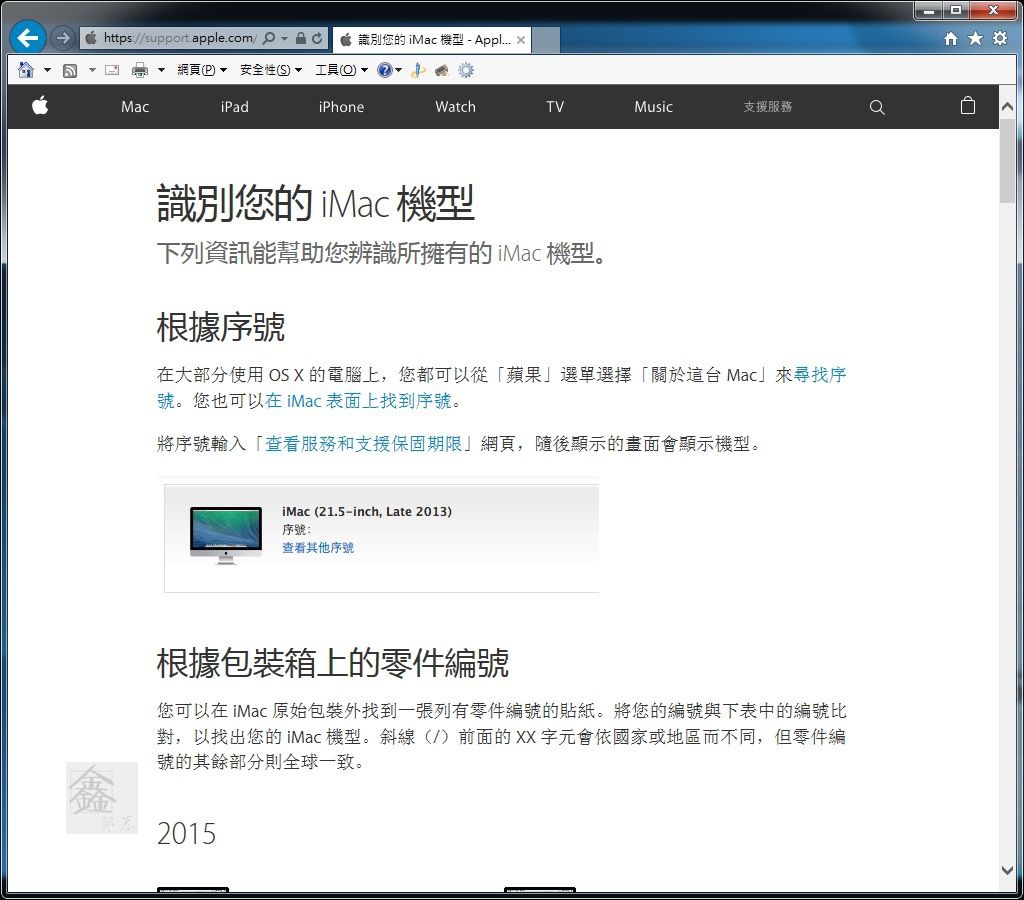Expand the Help dropdown arrow
This screenshot has width=1024, height=900.
[x=398, y=70]
